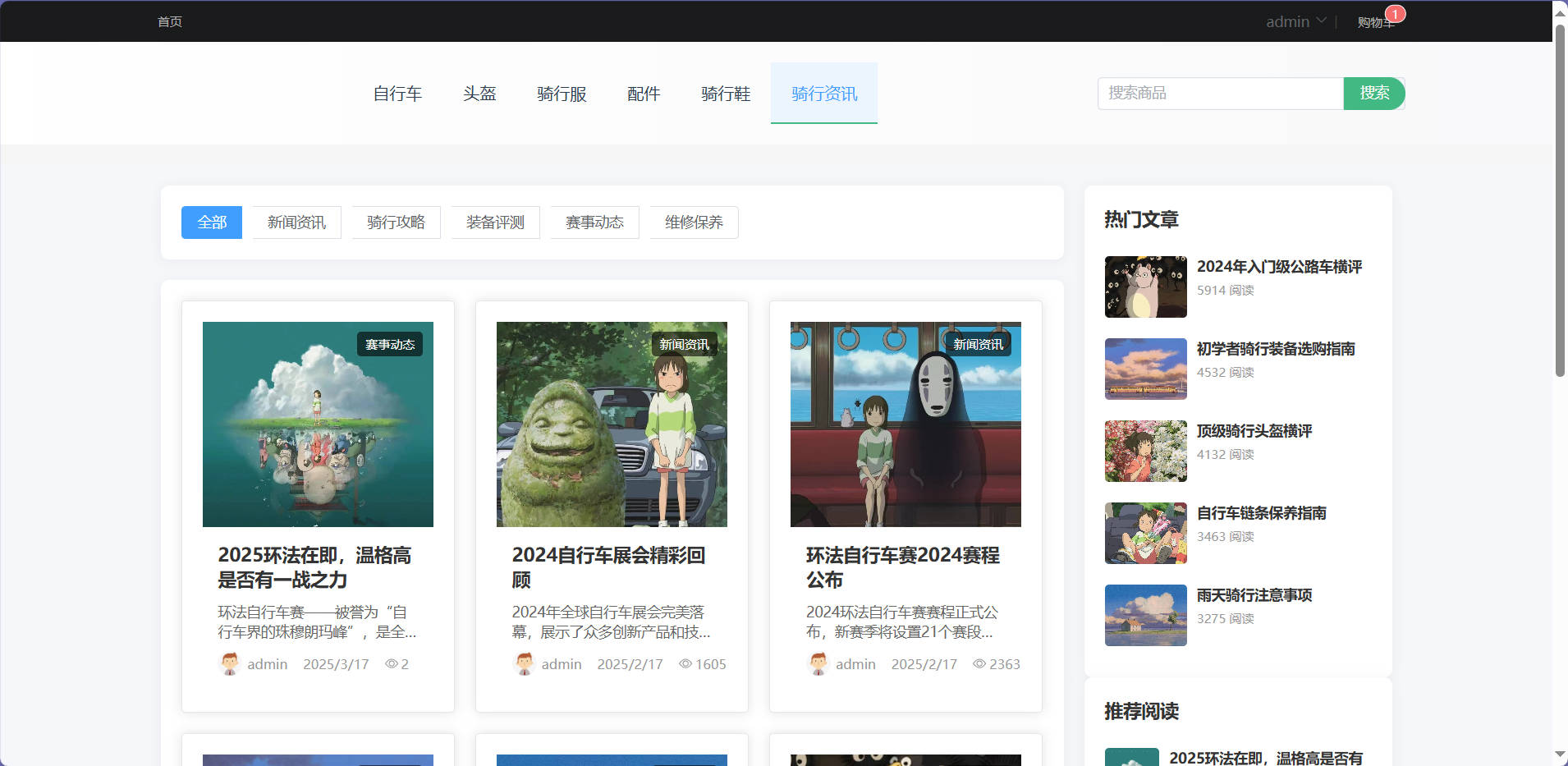Filter articles by 骑行攻略
Image resolution: width=1568 pixels, height=766 pixels.
click(396, 222)
